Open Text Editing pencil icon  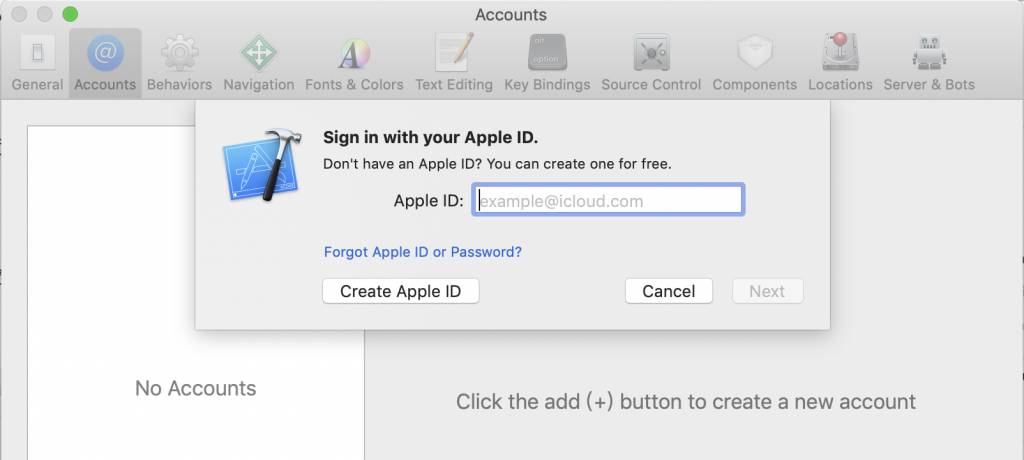click(x=454, y=52)
